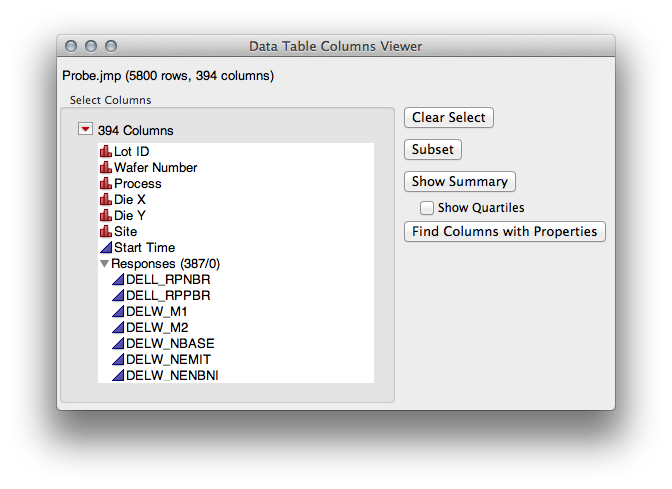Select the Die Y column
This screenshot has height=489, width=672.
(130, 216)
